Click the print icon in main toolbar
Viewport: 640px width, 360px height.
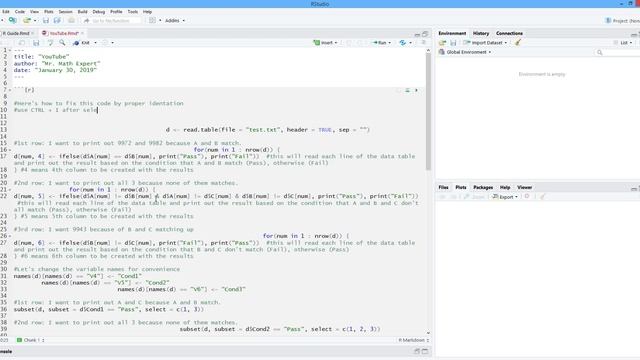(x=71, y=20)
